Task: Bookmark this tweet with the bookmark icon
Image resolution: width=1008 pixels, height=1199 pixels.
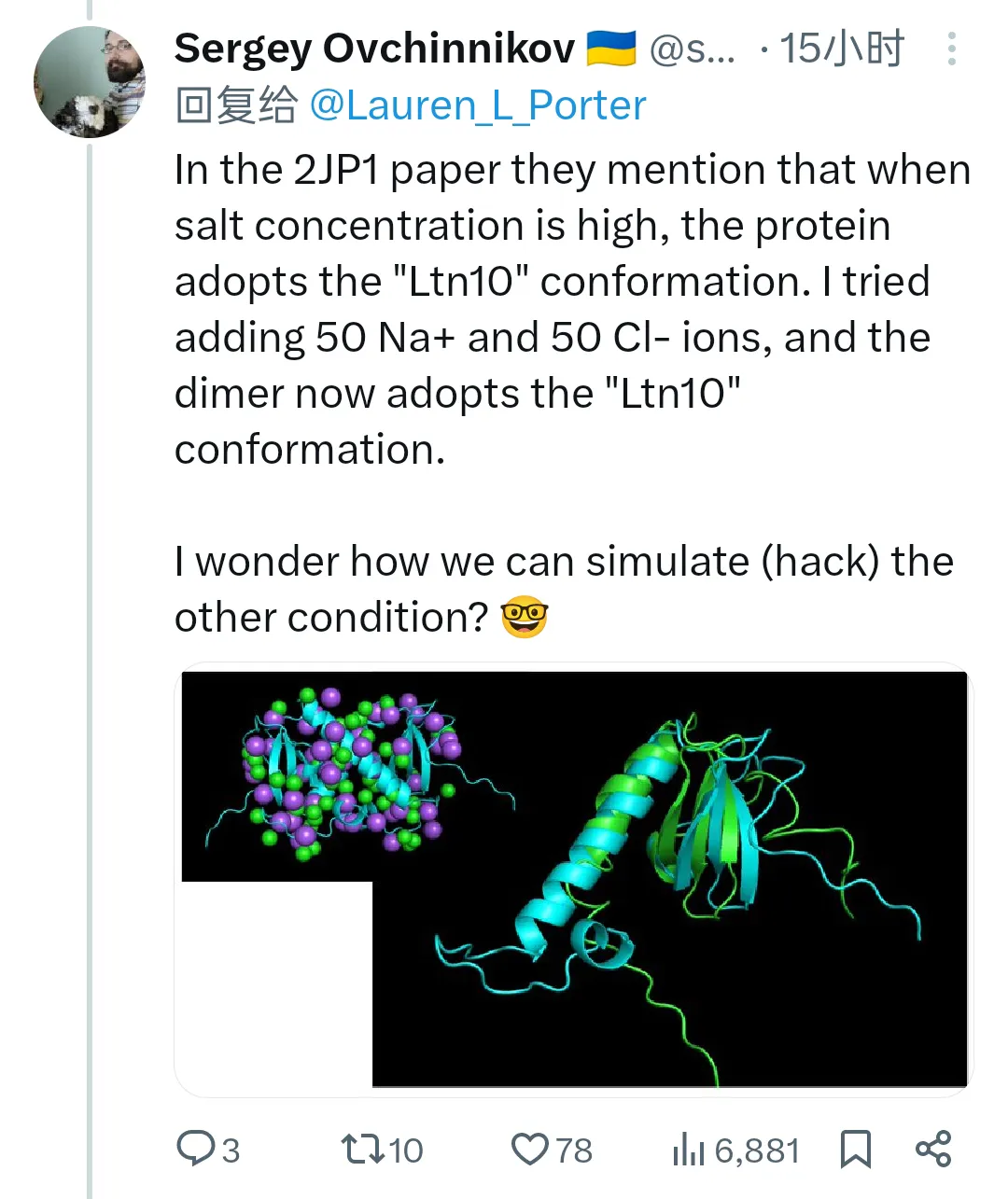Action: [855, 1149]
